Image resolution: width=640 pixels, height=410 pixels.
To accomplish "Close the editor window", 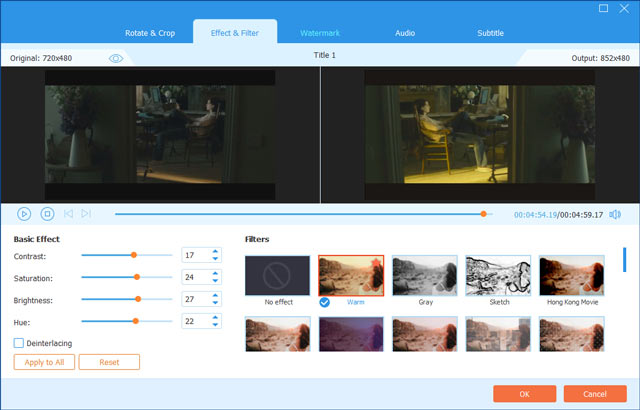I will pyautogui.click(x=624, y=8).
